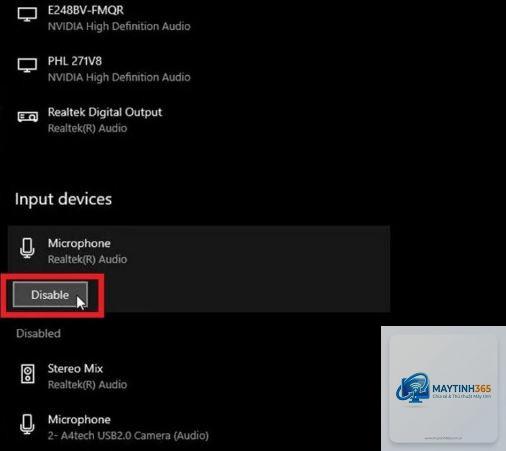Select the PHL 271V8 monitor icon
This screenshot has width=506, height=451.
(x=27, y=65)
